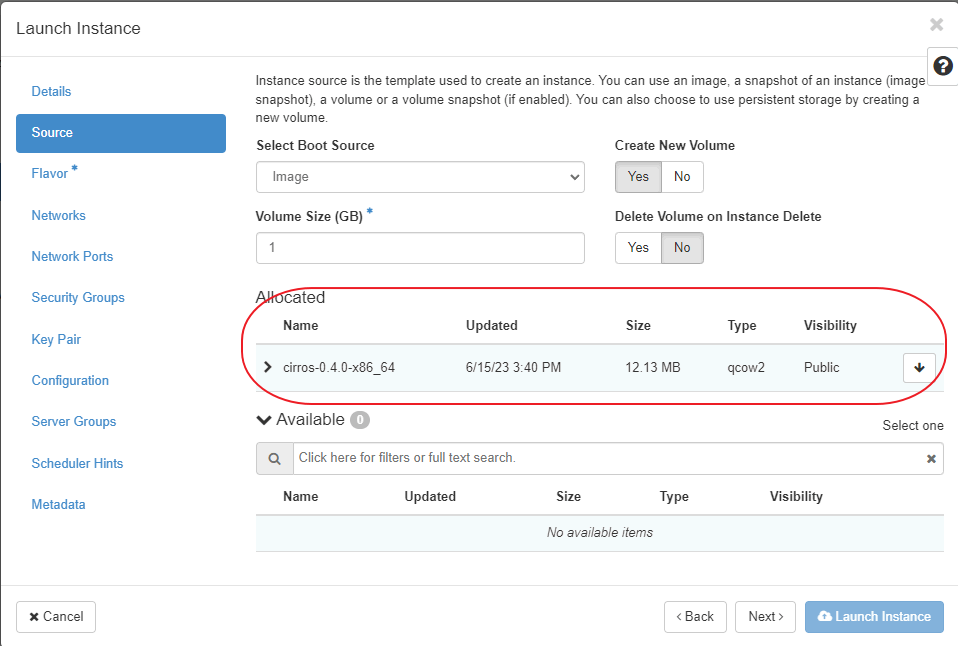Expand cirros-0.4.0-x86_64 row details
Viewport: 958px width, 646px height.
[x=267, y=367]
